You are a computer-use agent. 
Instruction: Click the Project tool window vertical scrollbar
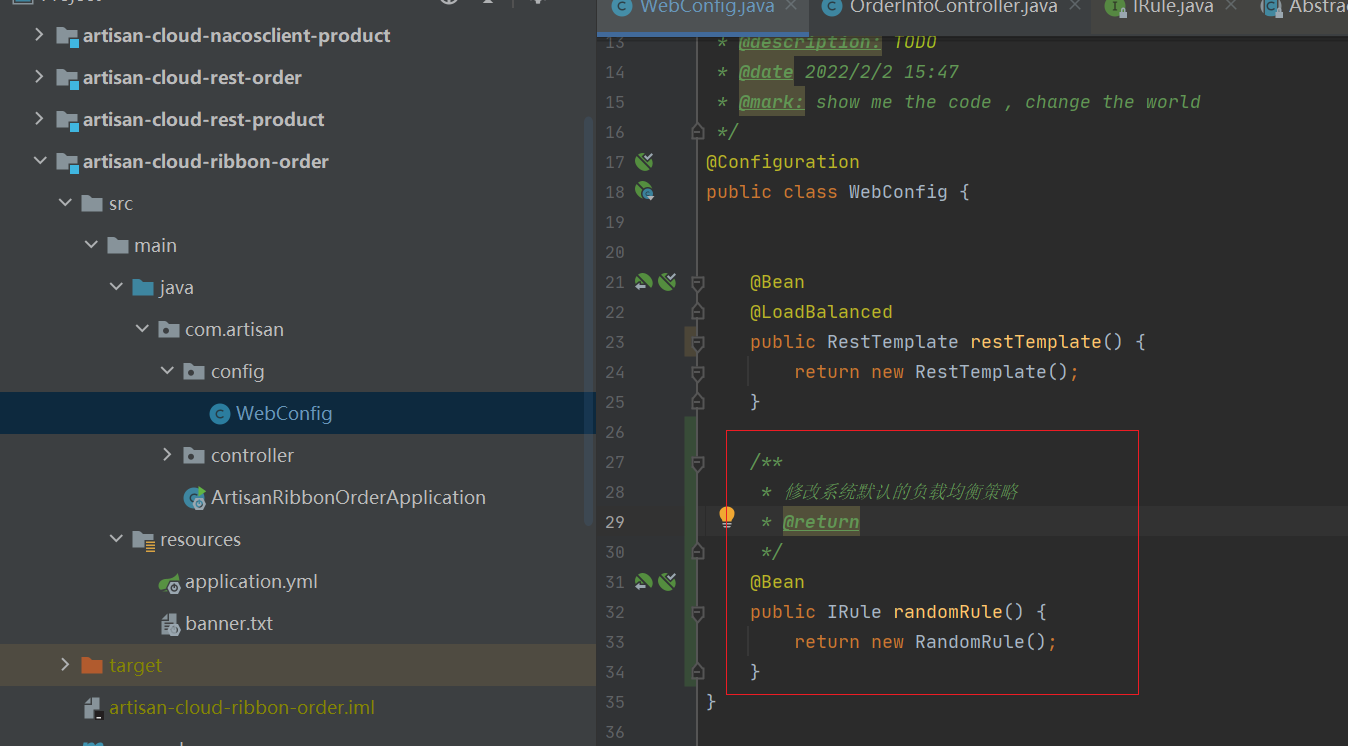coord(590,320)
